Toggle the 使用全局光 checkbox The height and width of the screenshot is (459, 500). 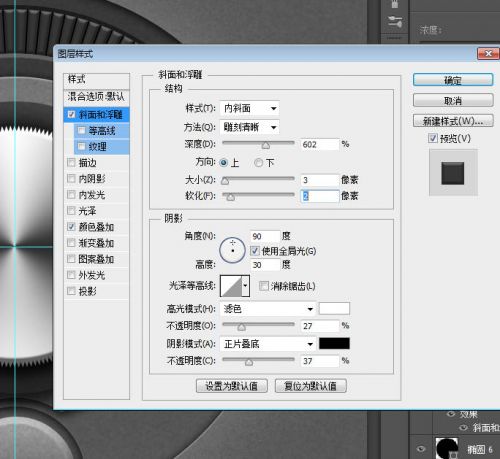pyautogui.click(x=255, y=251)
